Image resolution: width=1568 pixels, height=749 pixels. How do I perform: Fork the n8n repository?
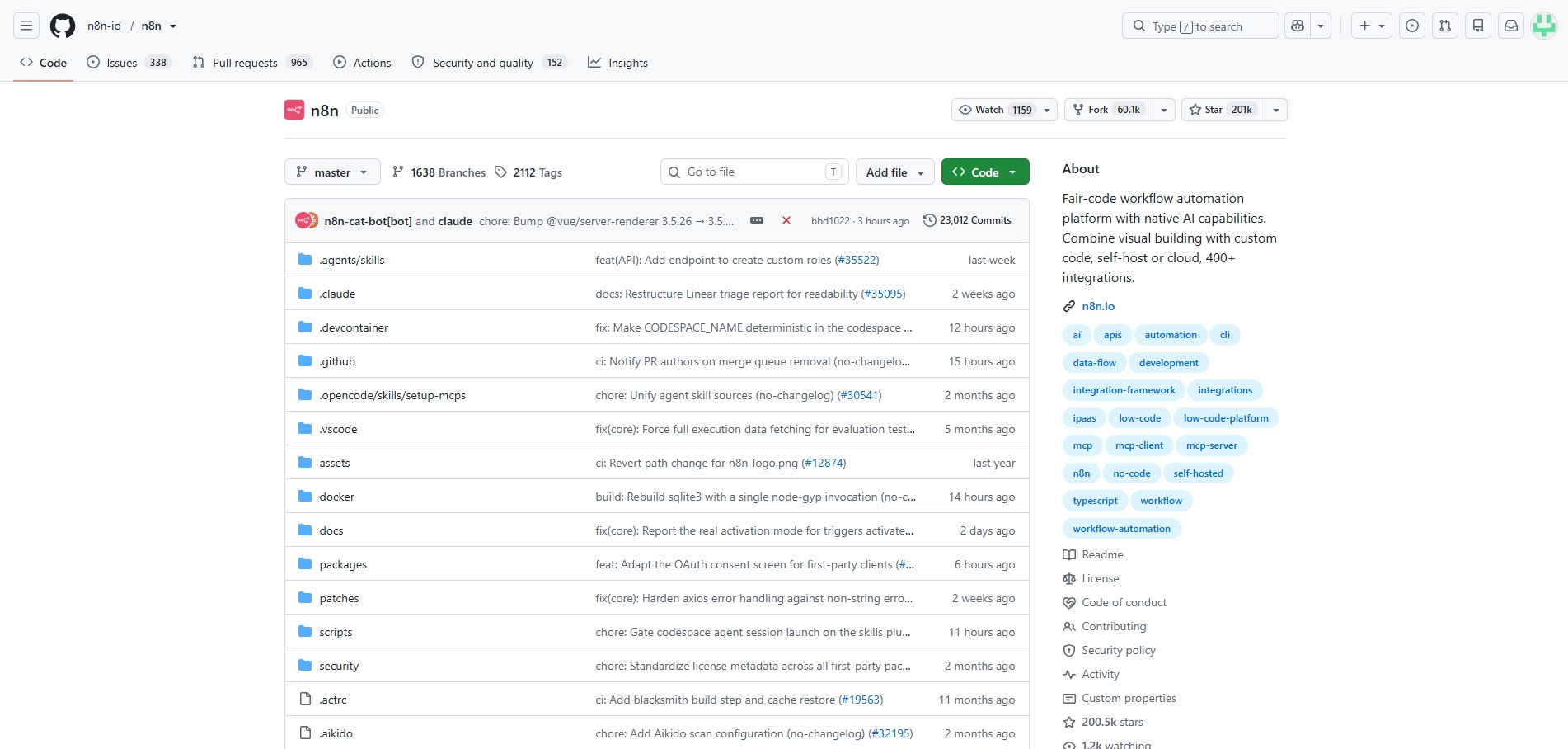point(1108,110)
